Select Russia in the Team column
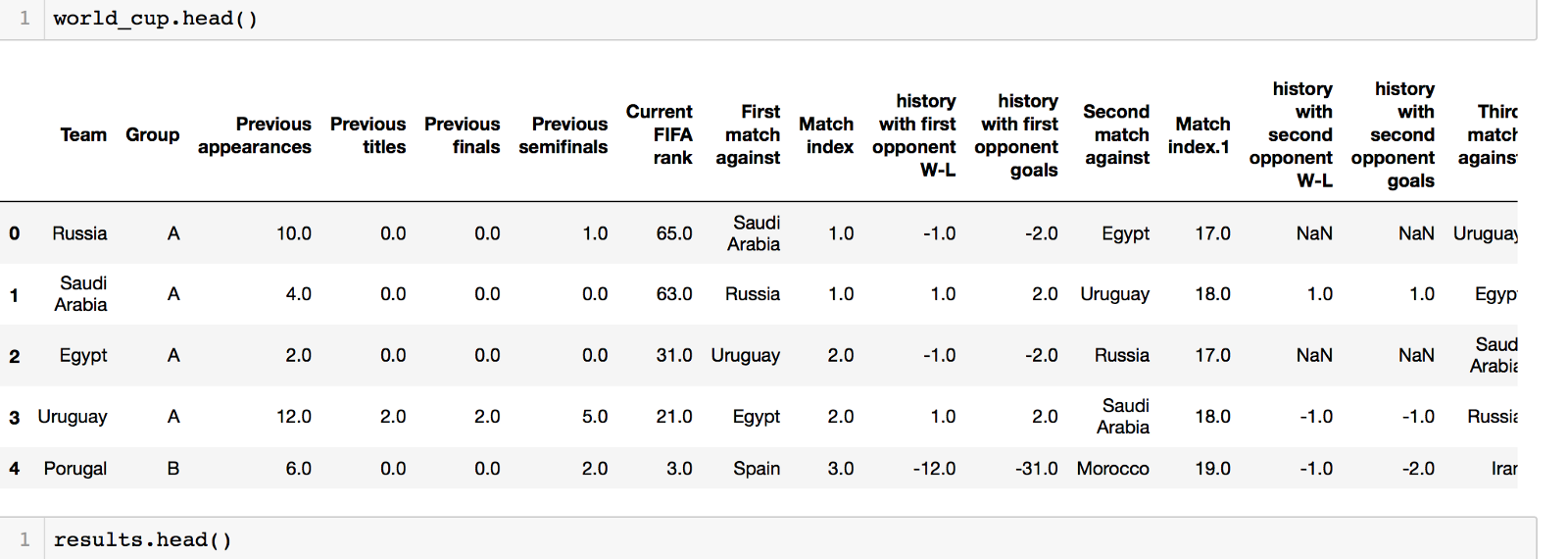This screenshot has width=1568, height=559. click(79, 233)
